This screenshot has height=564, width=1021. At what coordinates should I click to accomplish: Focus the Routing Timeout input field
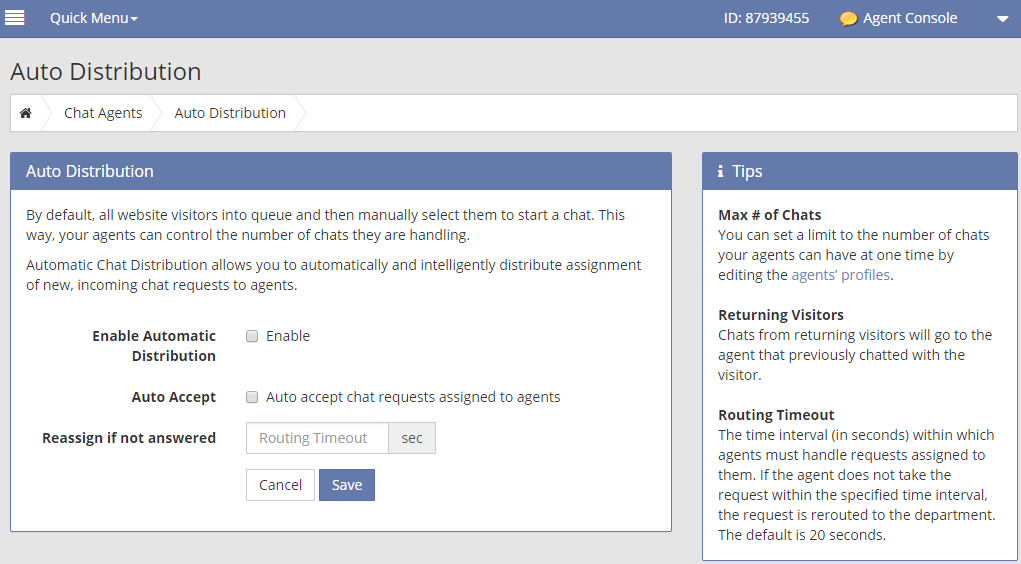[x=317, y=438]
